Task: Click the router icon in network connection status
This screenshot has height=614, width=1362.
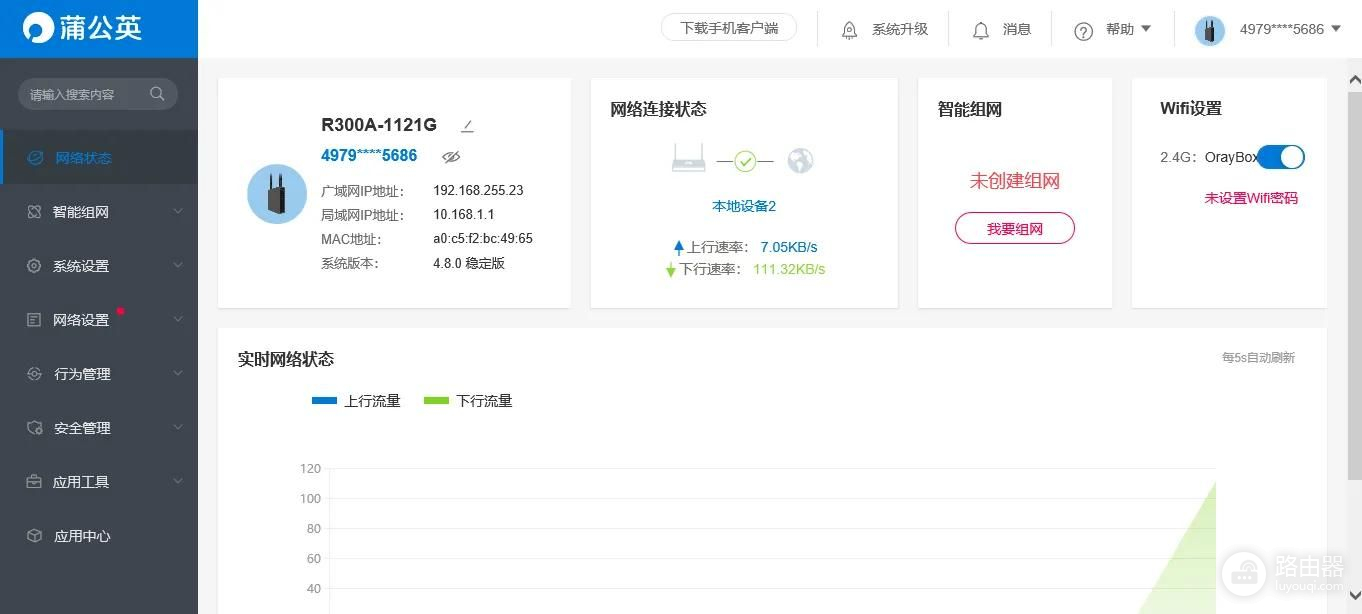Action: pyautogui.click(x=688, y=158)
